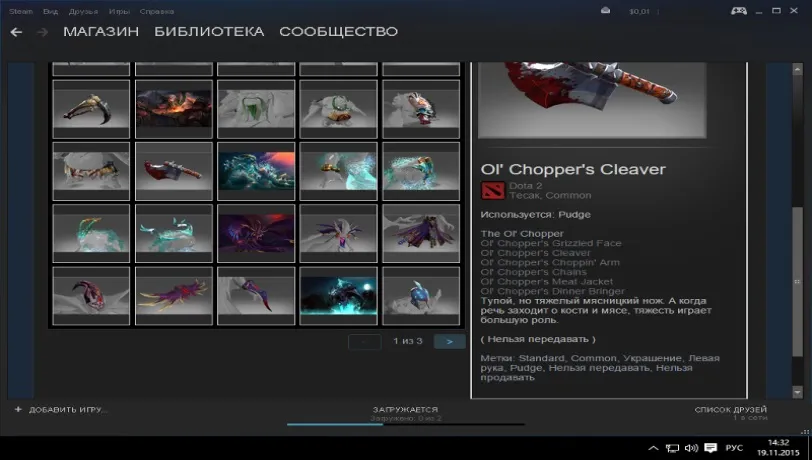The image size is (812, 460).
Task: Open СПИСОК ДРУЗЕЙ friends list
Action: [731, 410]
